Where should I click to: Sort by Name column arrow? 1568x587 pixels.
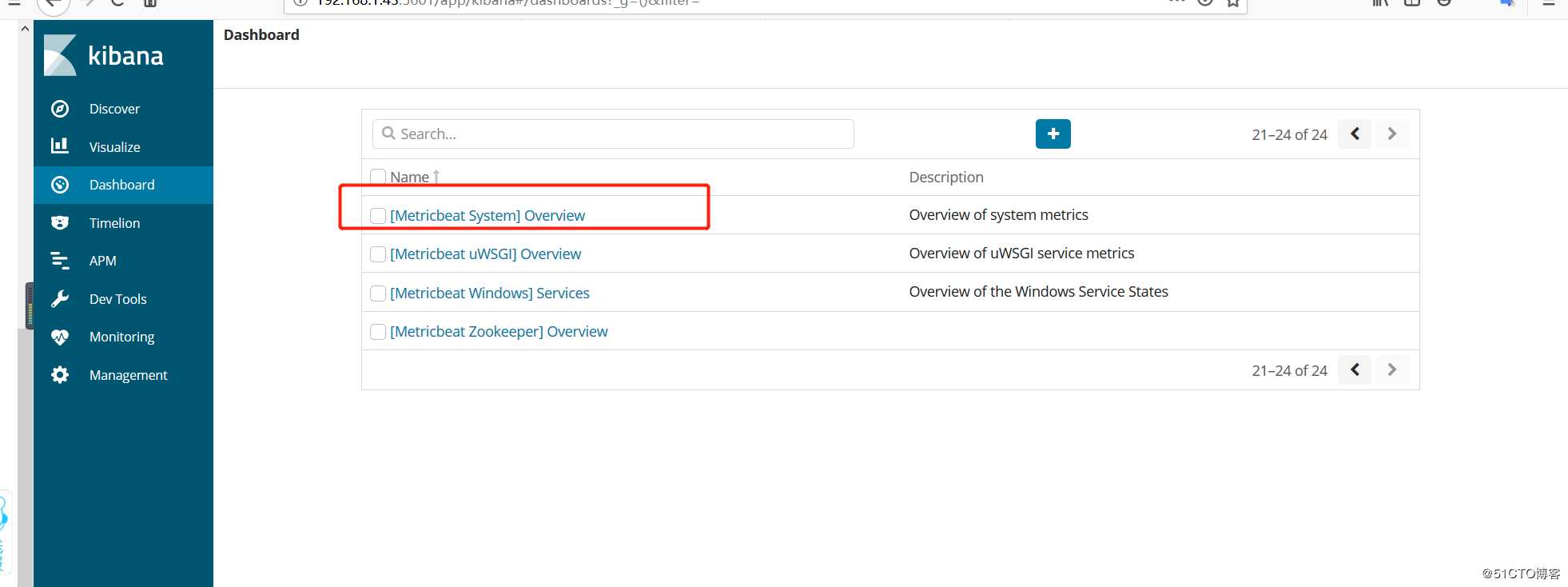point(436,177)
